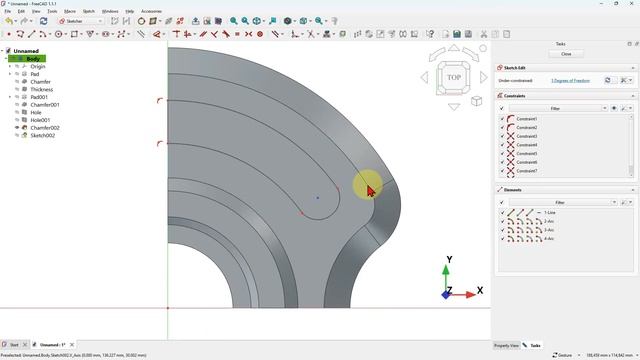Apply the symmetric constraint tool
This screenshot has width=640, height=360.
click(x=249, y=34)
